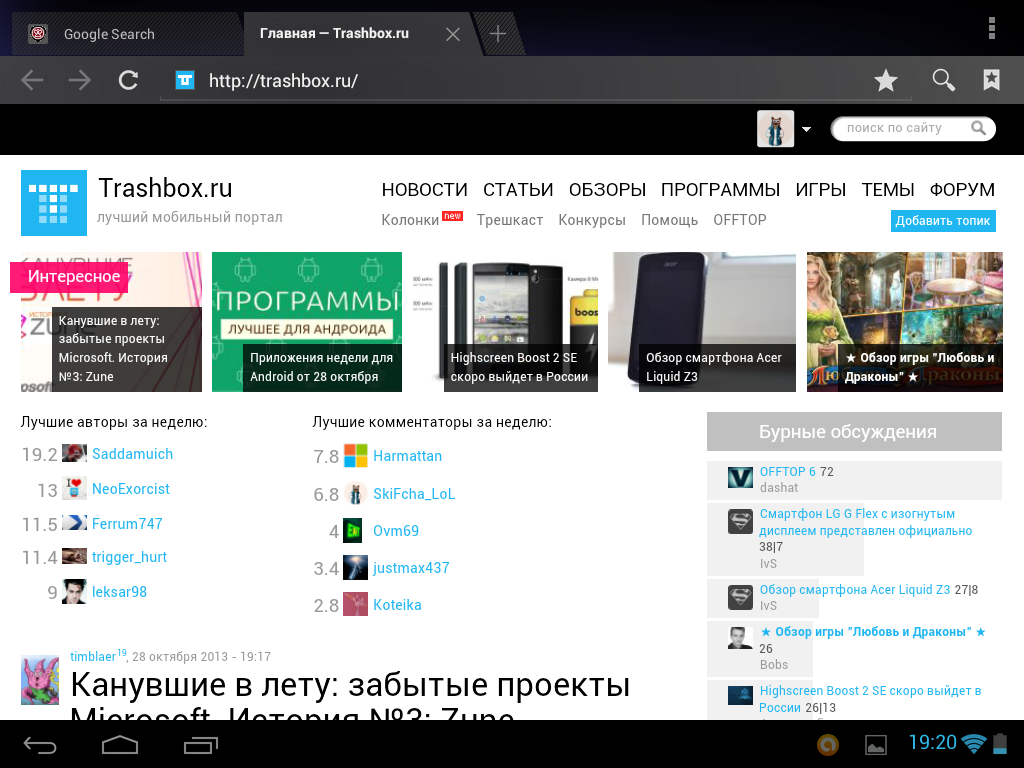
Task: Open LG G Flex discussion link
Action: (865, 522)
